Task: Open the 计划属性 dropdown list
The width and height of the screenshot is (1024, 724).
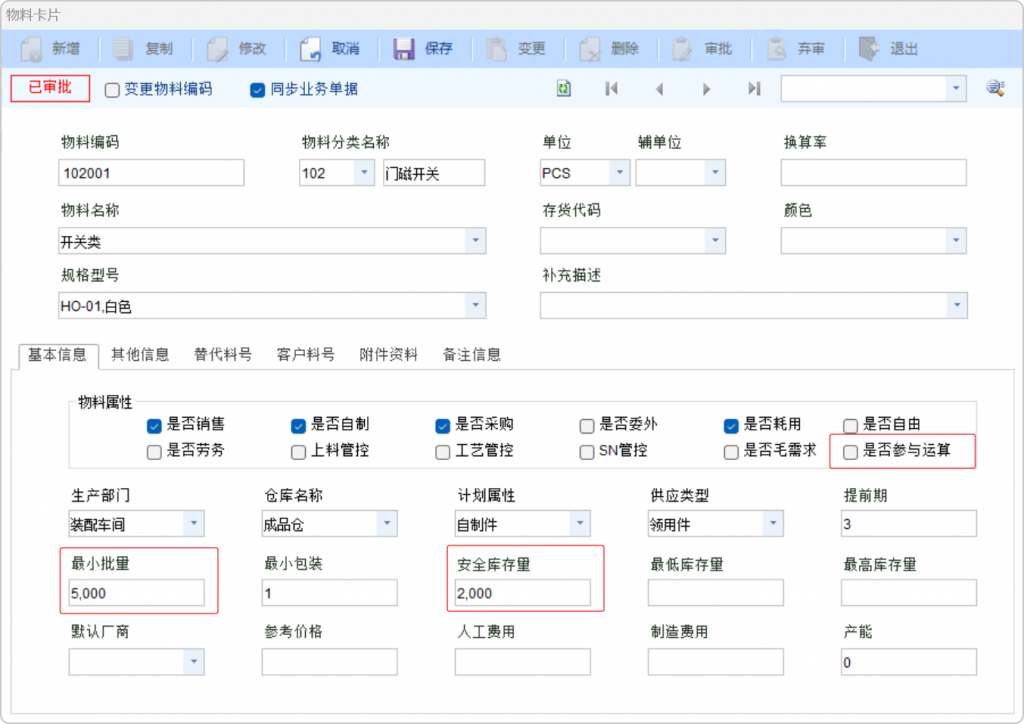Action: [580, 523]
